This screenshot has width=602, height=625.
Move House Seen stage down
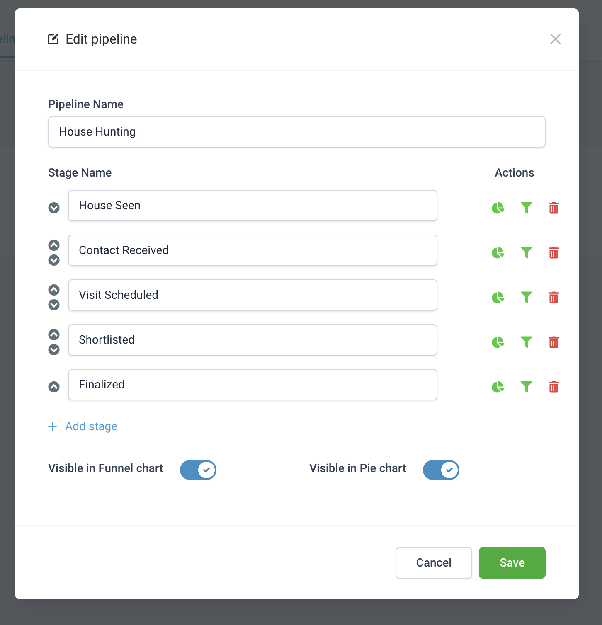(54, 208)
